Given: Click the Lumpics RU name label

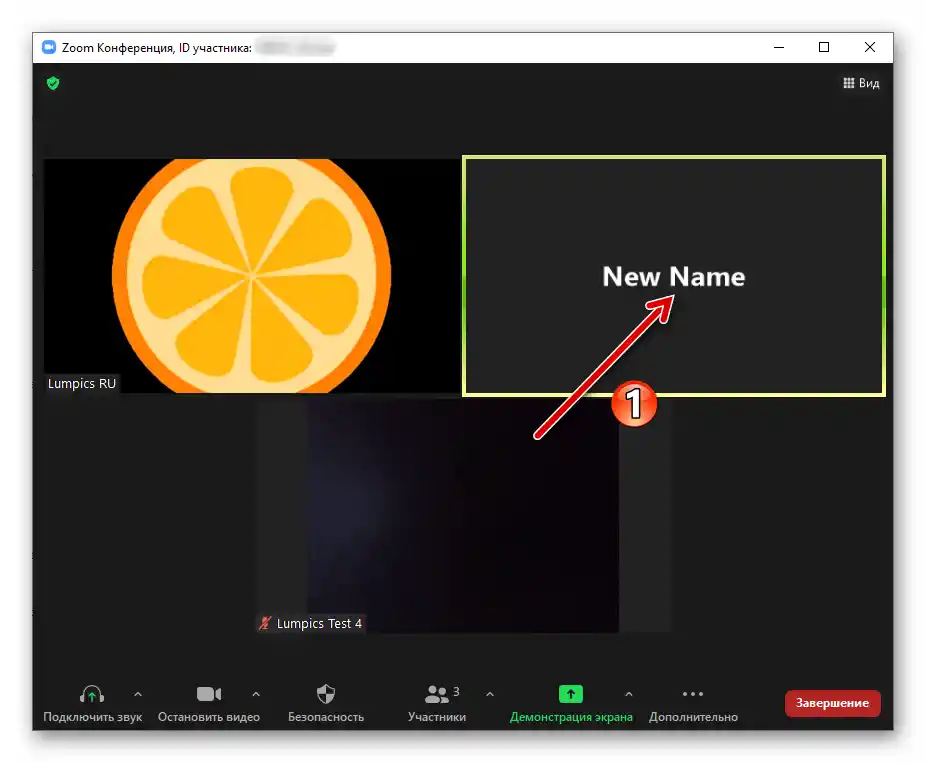Looking at the screenshot, I should point(82,383).
